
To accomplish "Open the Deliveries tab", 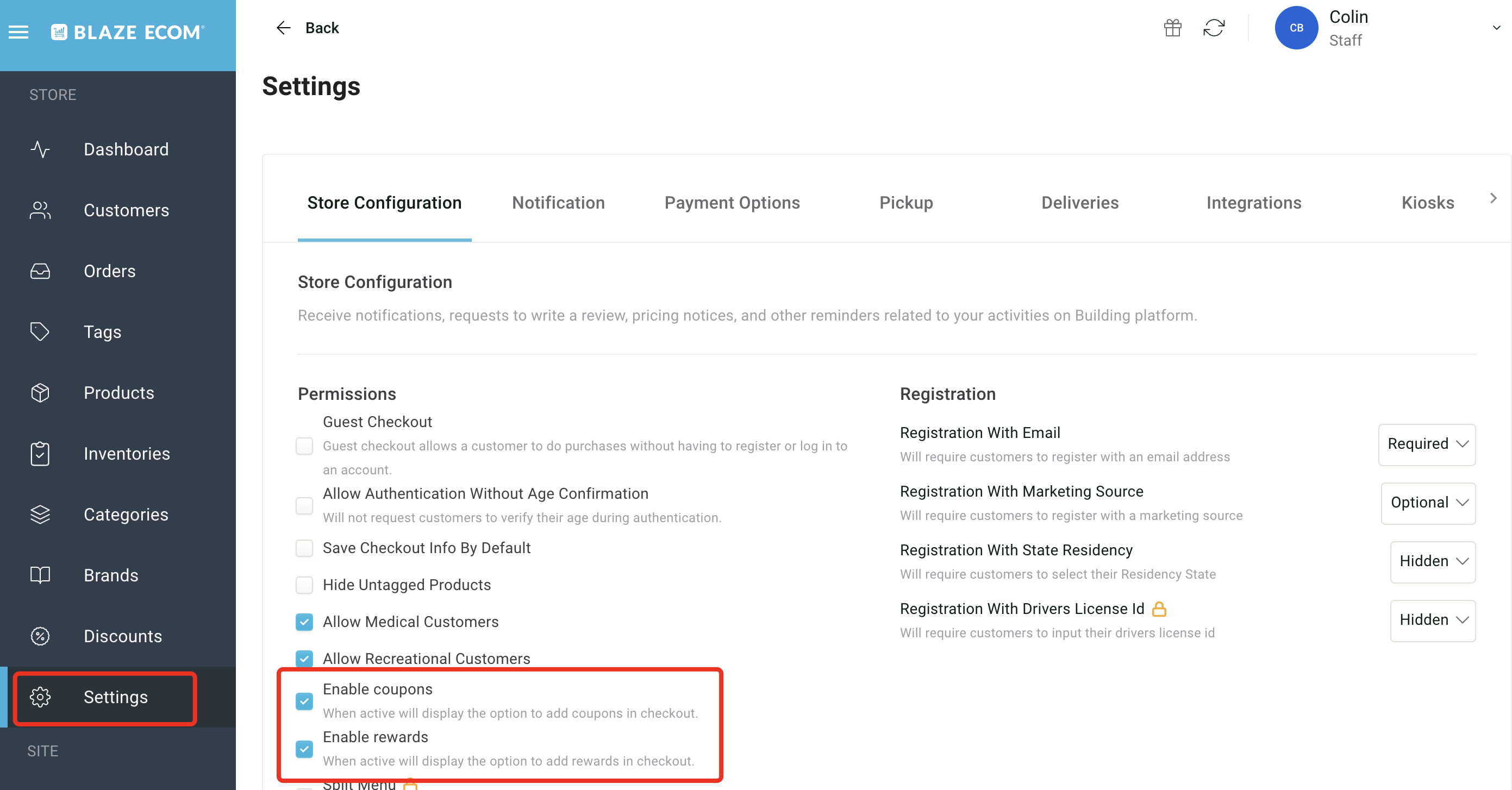I will [1080, 203].
